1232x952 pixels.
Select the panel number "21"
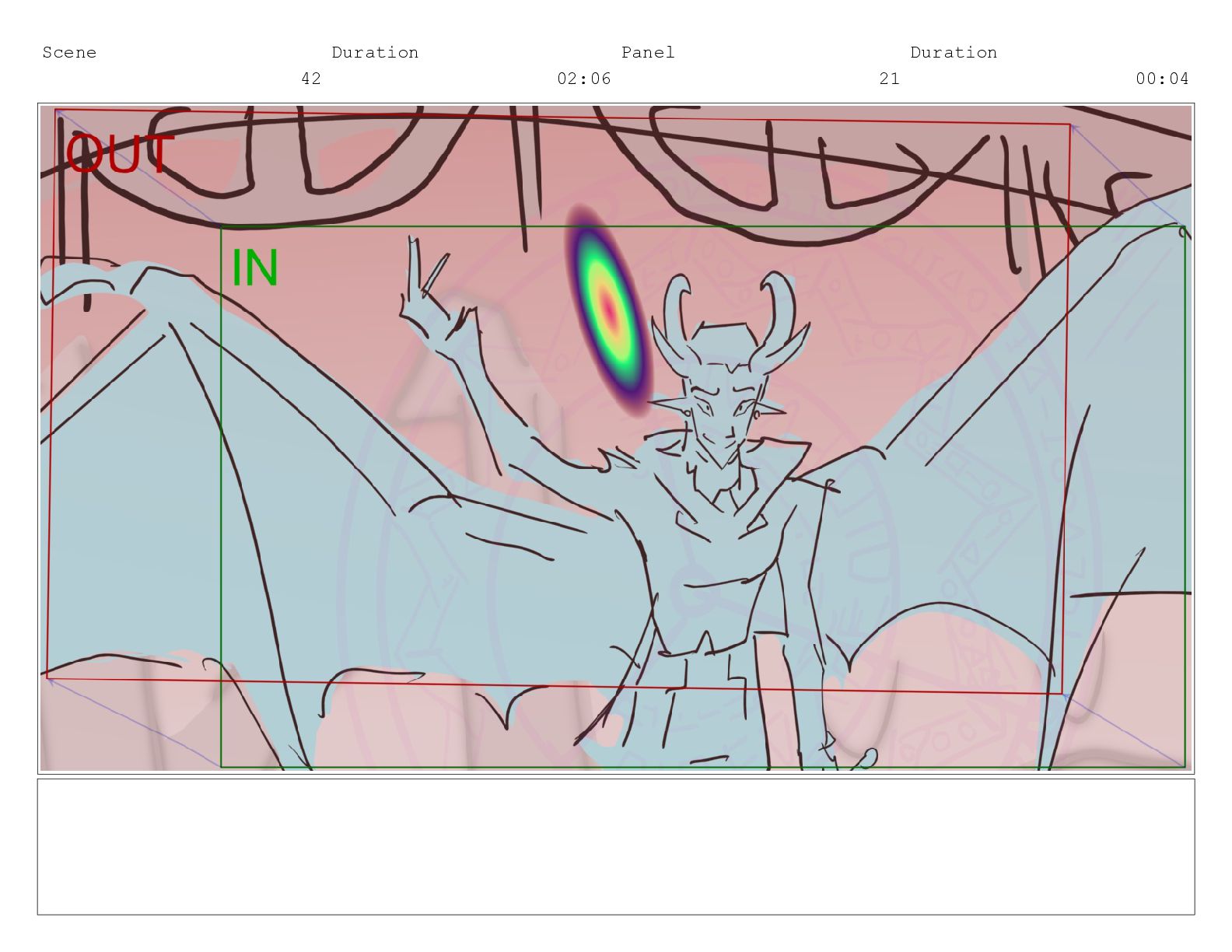point(890,79)
